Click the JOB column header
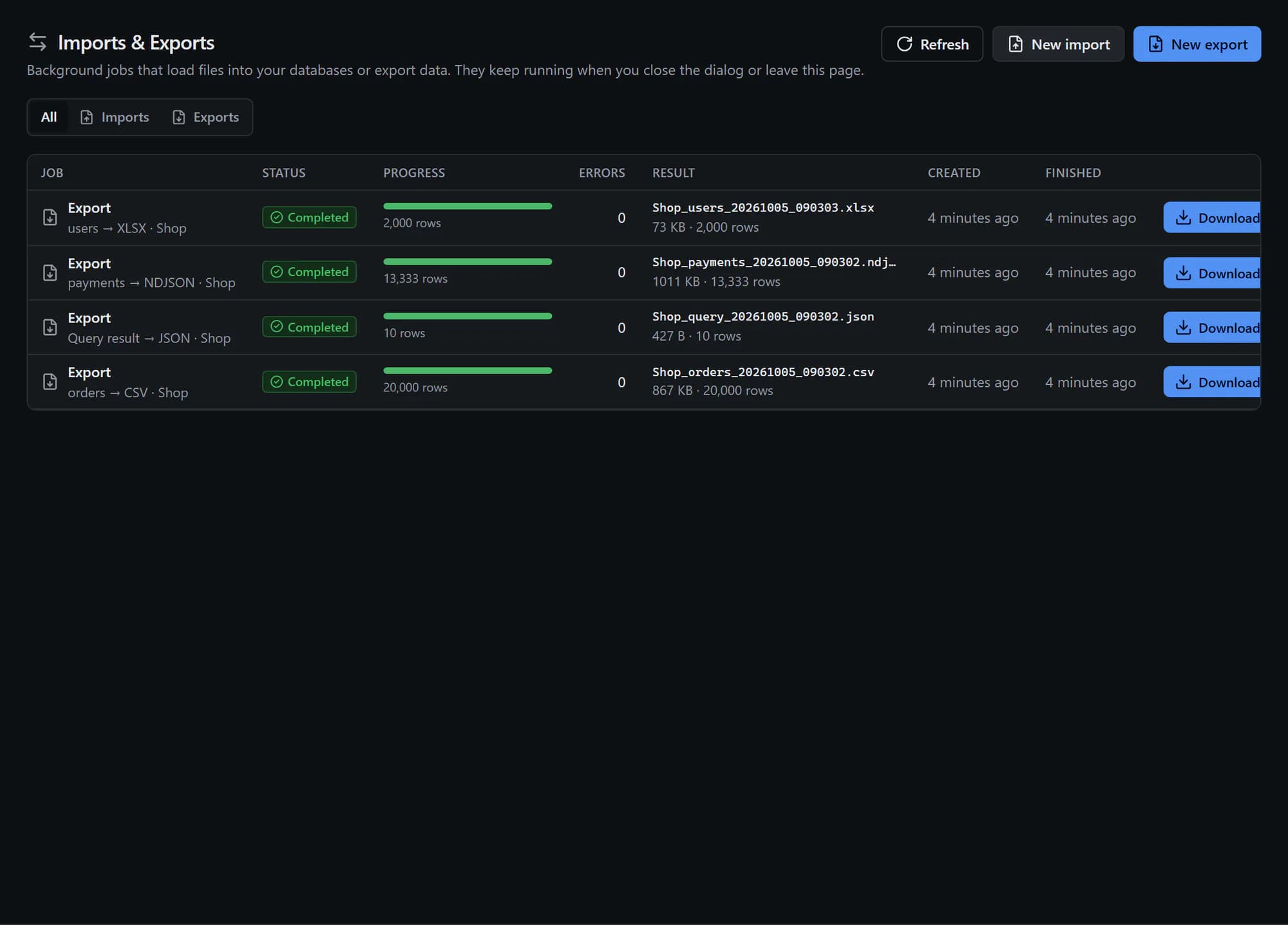 (52, 173)
